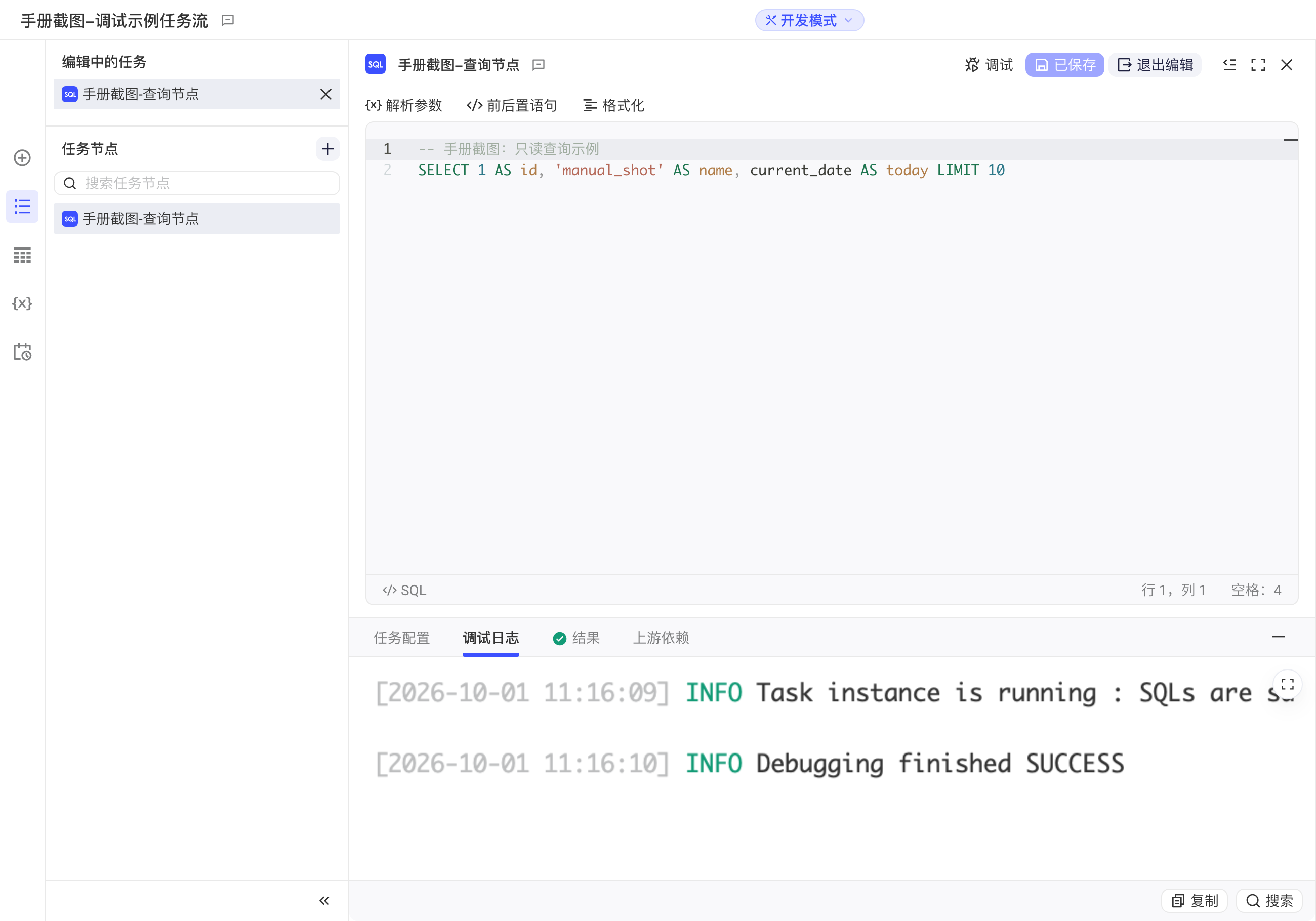
Task: Click the 已保存 save button
Action: coord(1064,65)
